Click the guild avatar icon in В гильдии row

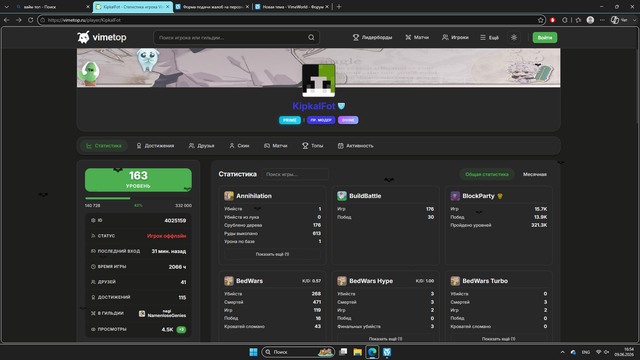[x=142, y=313]
